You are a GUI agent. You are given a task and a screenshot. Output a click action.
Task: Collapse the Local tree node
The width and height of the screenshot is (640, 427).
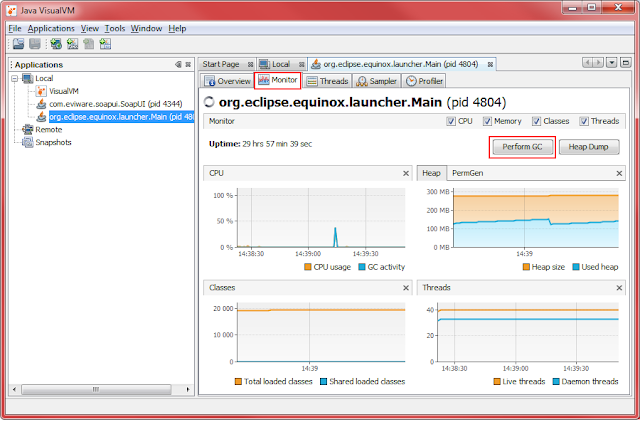coord(15,78)
